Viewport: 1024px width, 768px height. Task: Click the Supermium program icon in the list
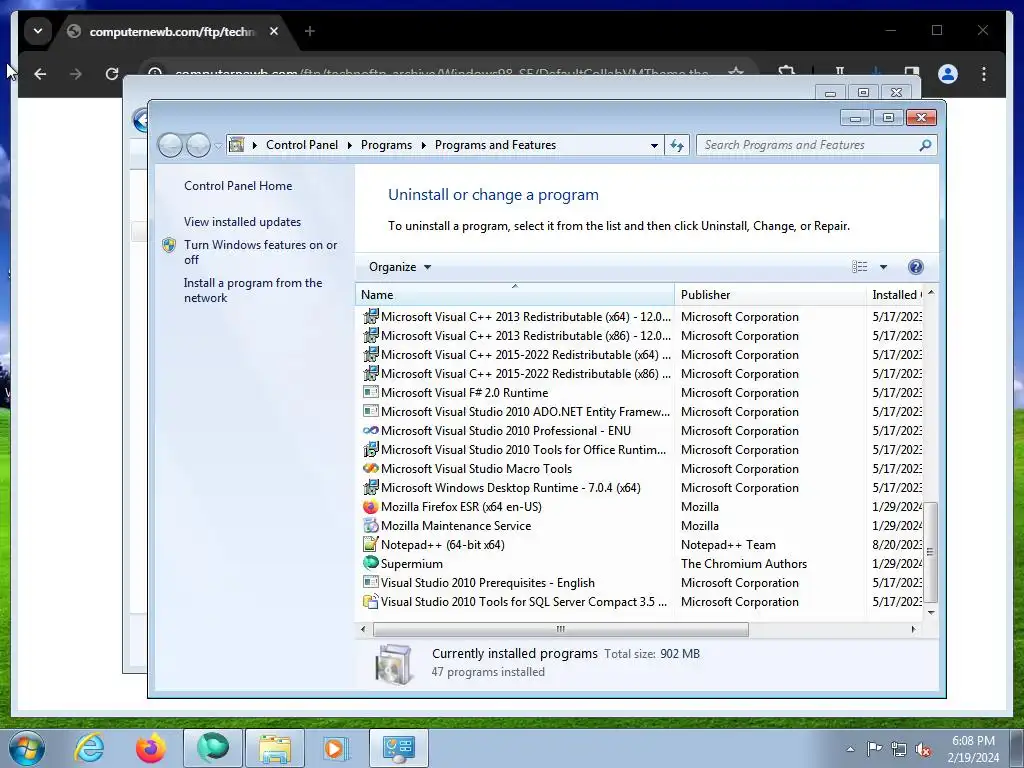click(370, 563)
